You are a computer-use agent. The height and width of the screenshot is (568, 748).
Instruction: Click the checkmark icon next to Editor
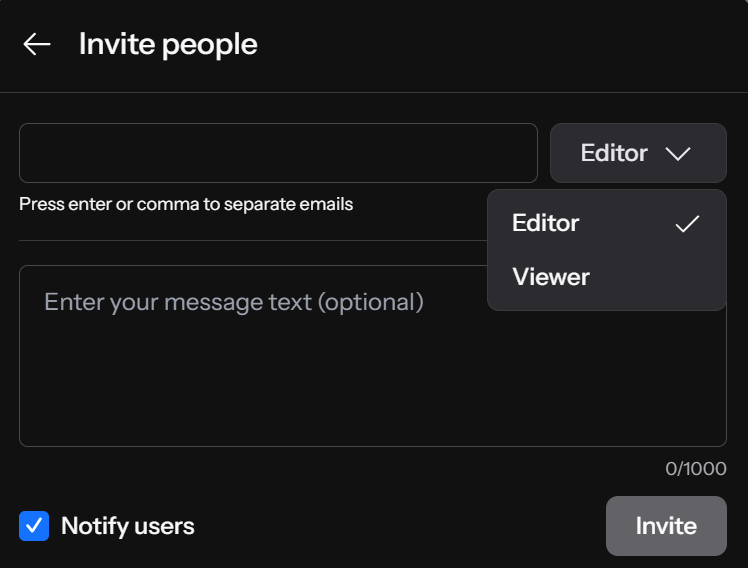[x=687, y=224]
